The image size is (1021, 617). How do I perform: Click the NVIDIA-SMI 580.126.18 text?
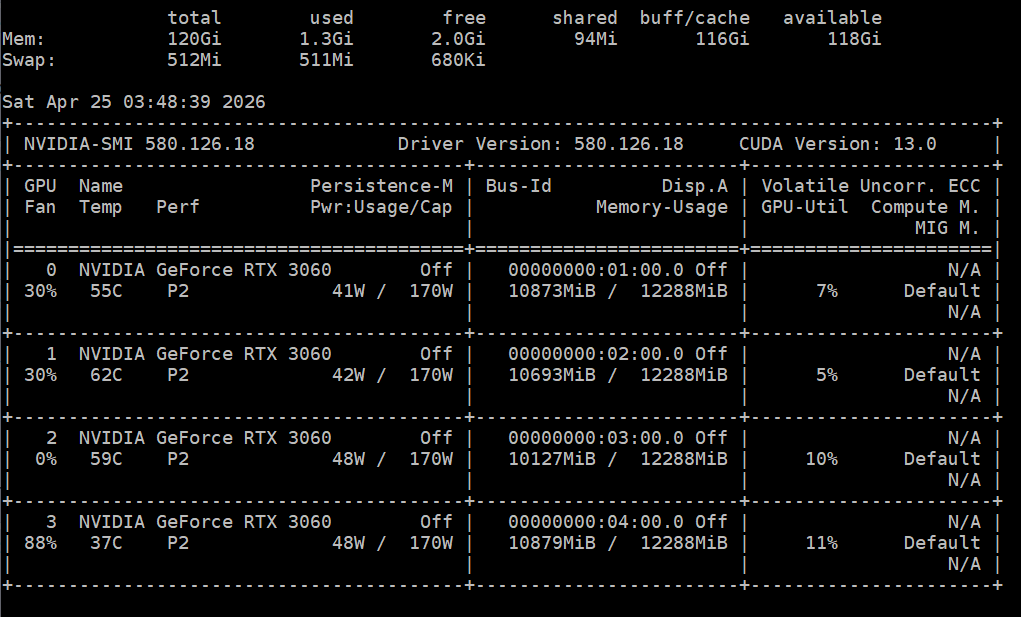(139, 144)
